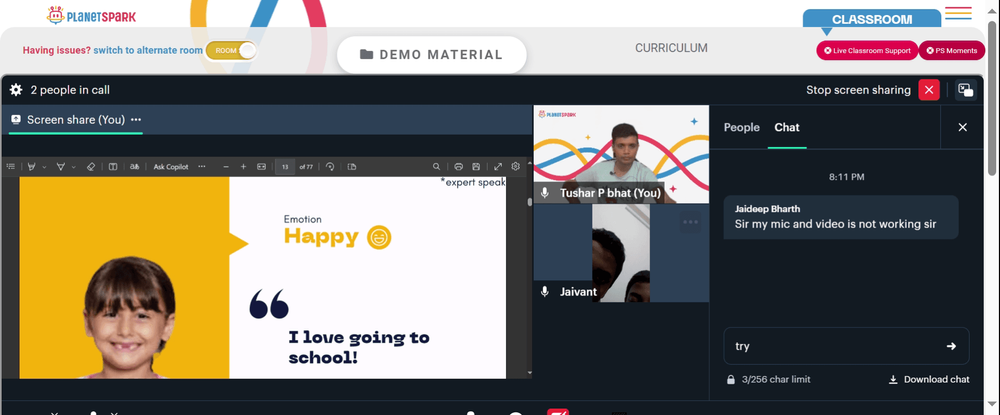Expand the highlight tool options arrow
Screen dimensions: 1000x415
pos(44,167)
